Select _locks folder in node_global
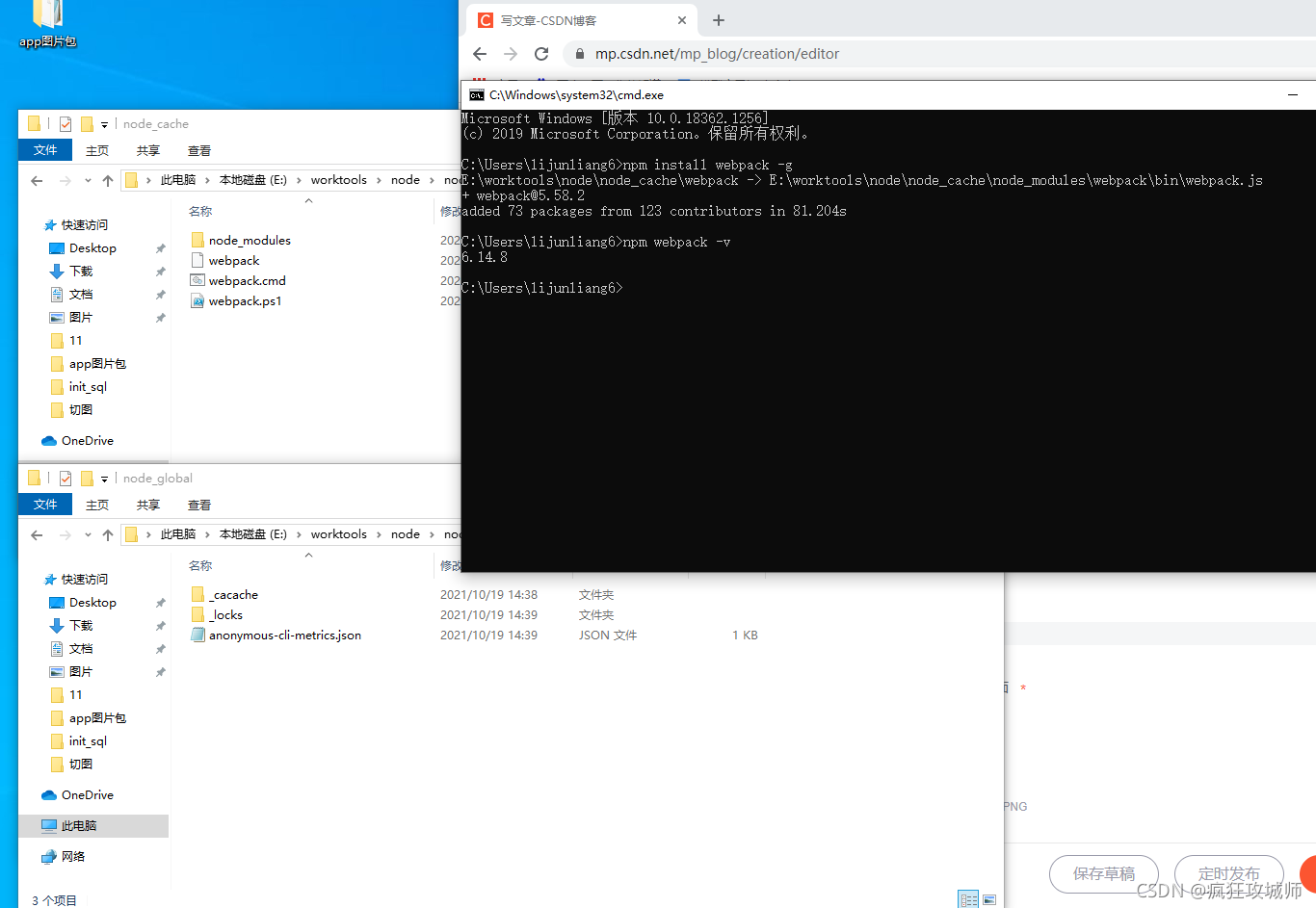Image resolution: width=1316 pixels, height=908 pixels. [x=226, y=615]
